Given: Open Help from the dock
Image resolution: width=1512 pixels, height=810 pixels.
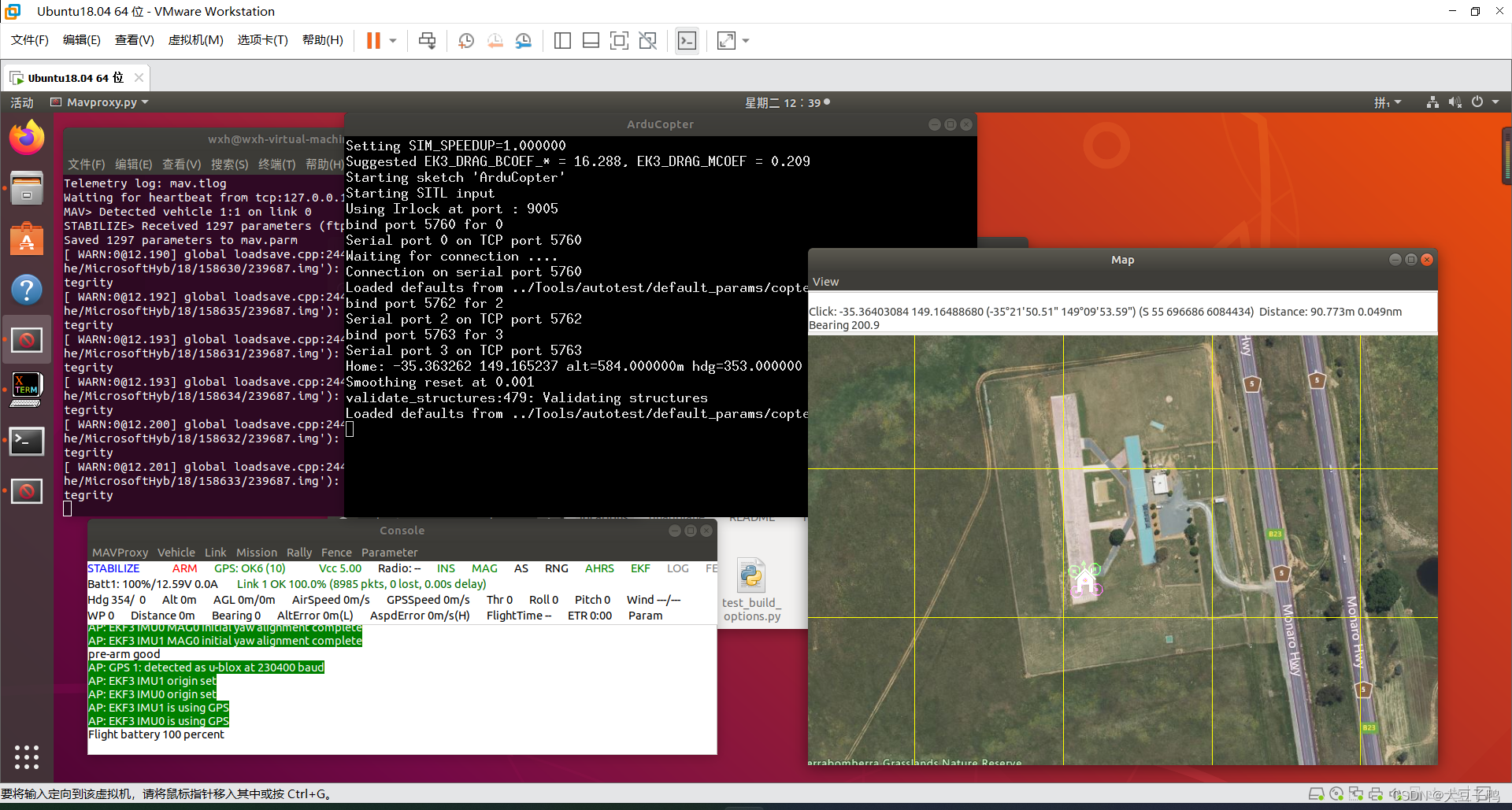Looking at the screenshot, I should (27, 289).
